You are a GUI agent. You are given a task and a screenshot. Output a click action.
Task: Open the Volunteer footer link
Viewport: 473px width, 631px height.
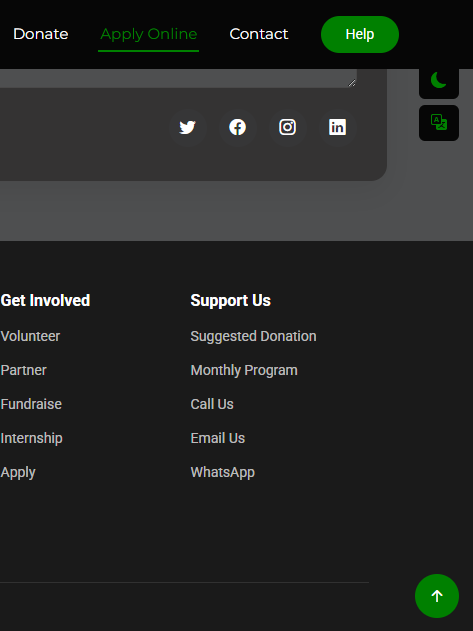pos(30,336)
